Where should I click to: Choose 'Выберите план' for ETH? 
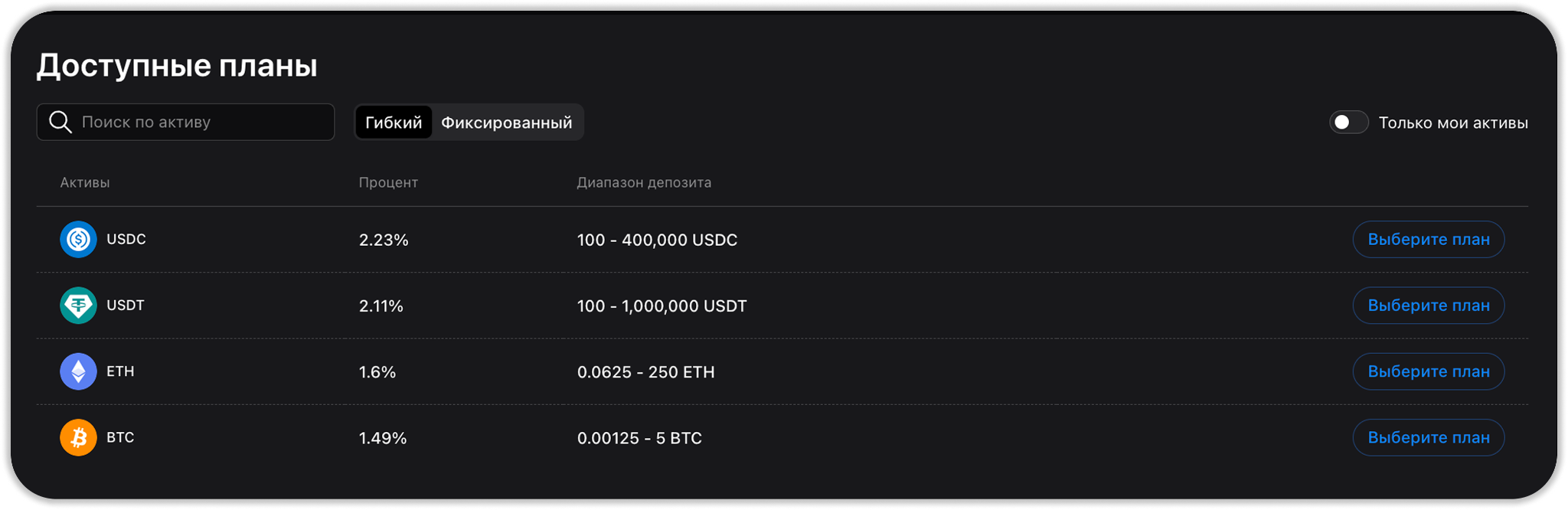[x=1428, y=371]
